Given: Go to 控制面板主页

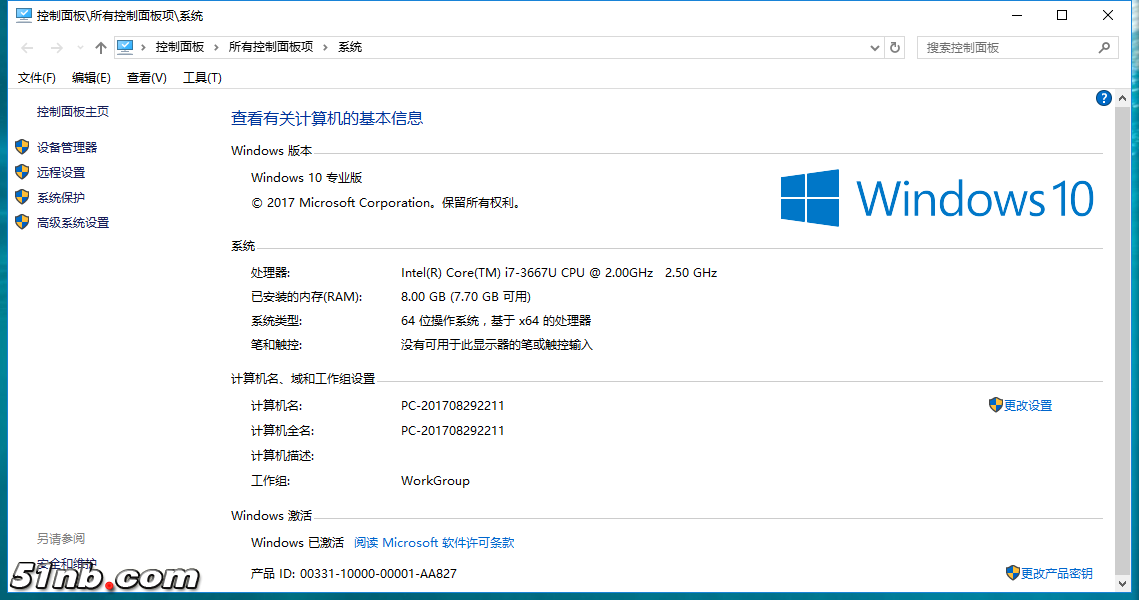Looking at the screenshot, I should [73, 111].
